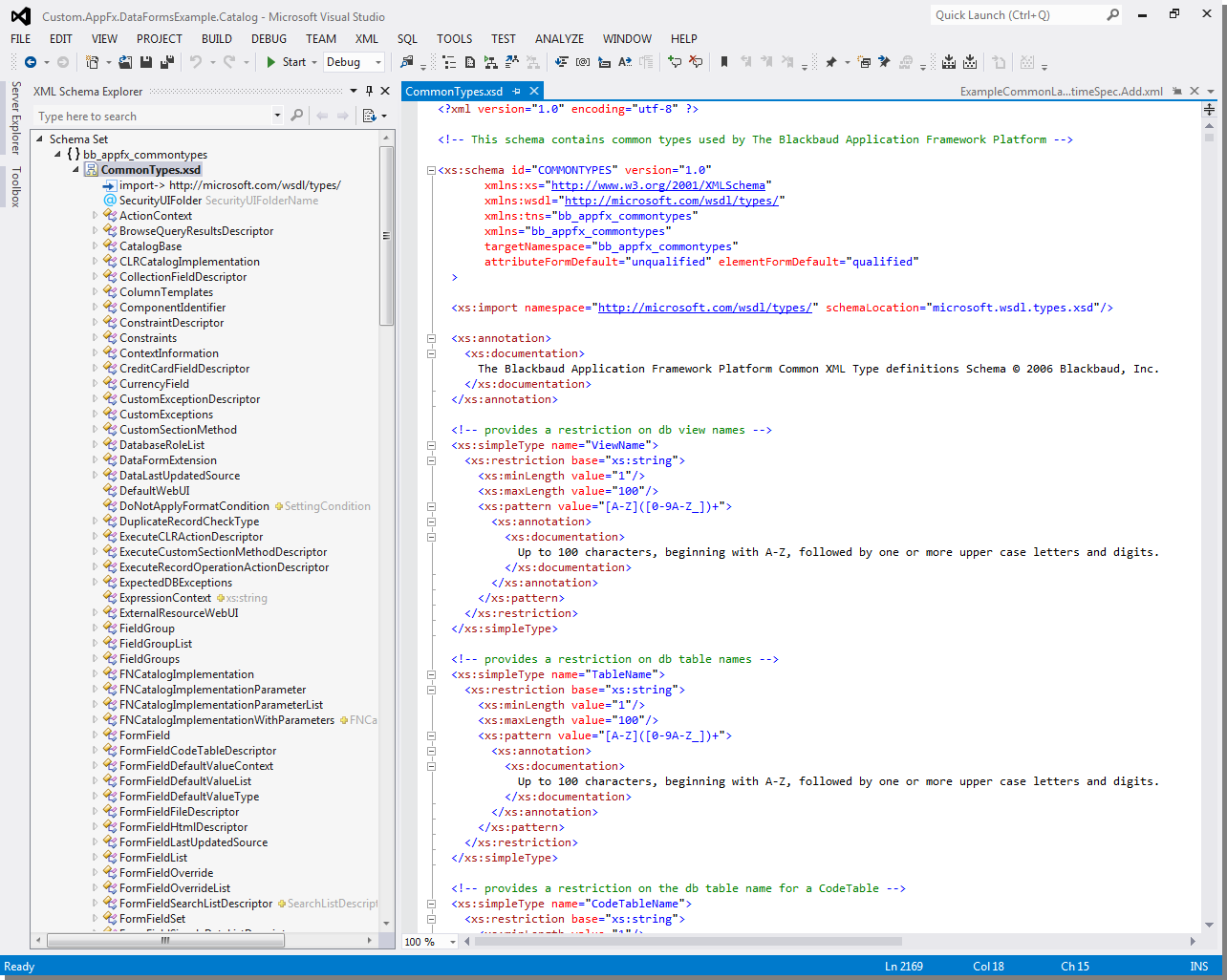This screenshot has height=980, width=1227.
Task: Click the Open File toolbar icon
Action: [125, 62]
